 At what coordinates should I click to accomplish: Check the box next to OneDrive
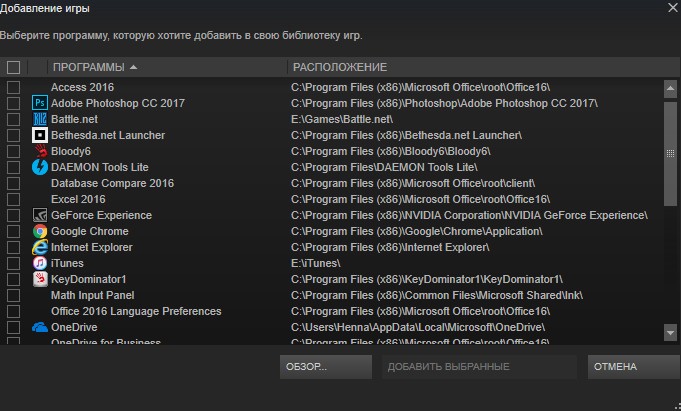point(13,327)
